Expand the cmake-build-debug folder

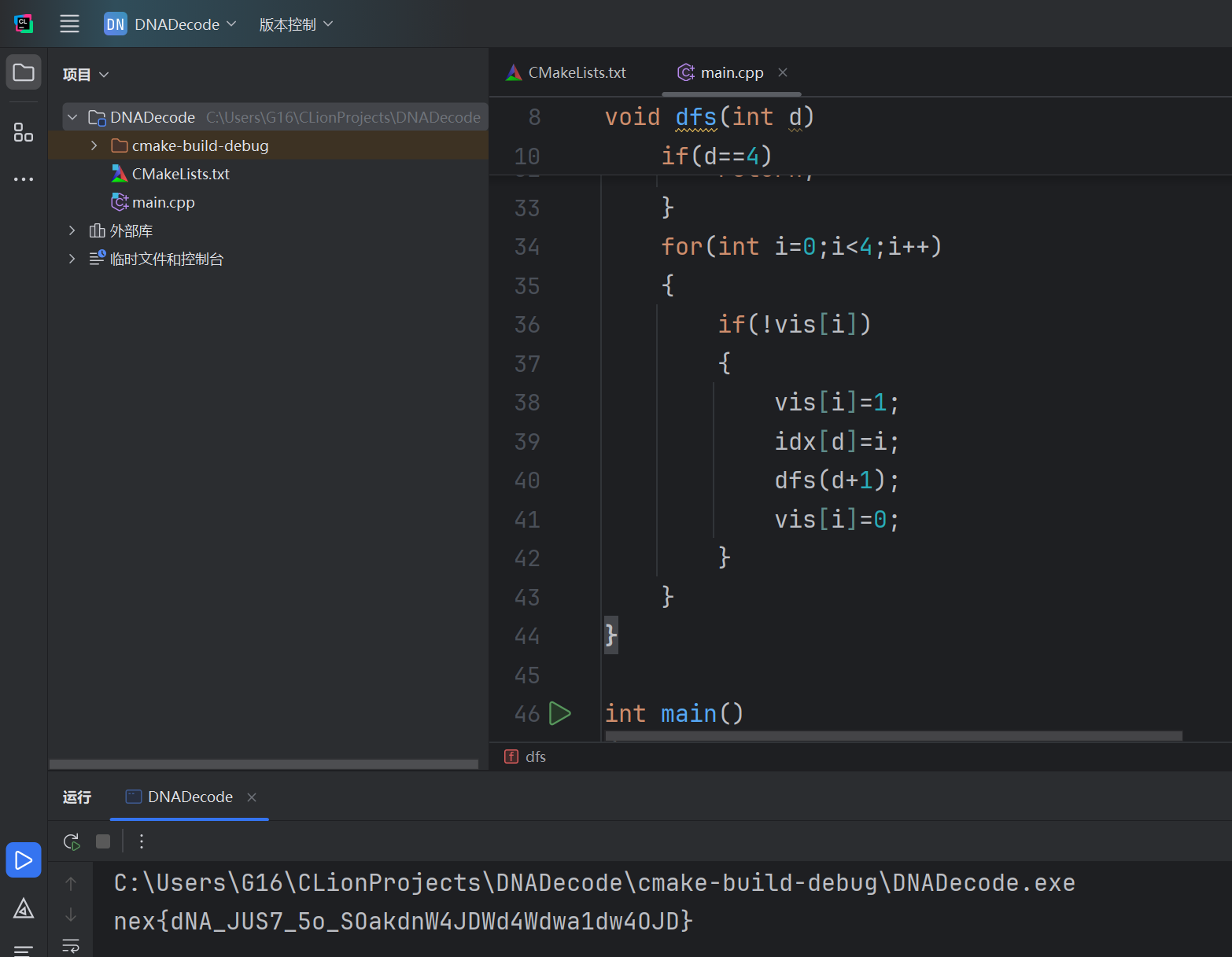[x=94, y=145]
